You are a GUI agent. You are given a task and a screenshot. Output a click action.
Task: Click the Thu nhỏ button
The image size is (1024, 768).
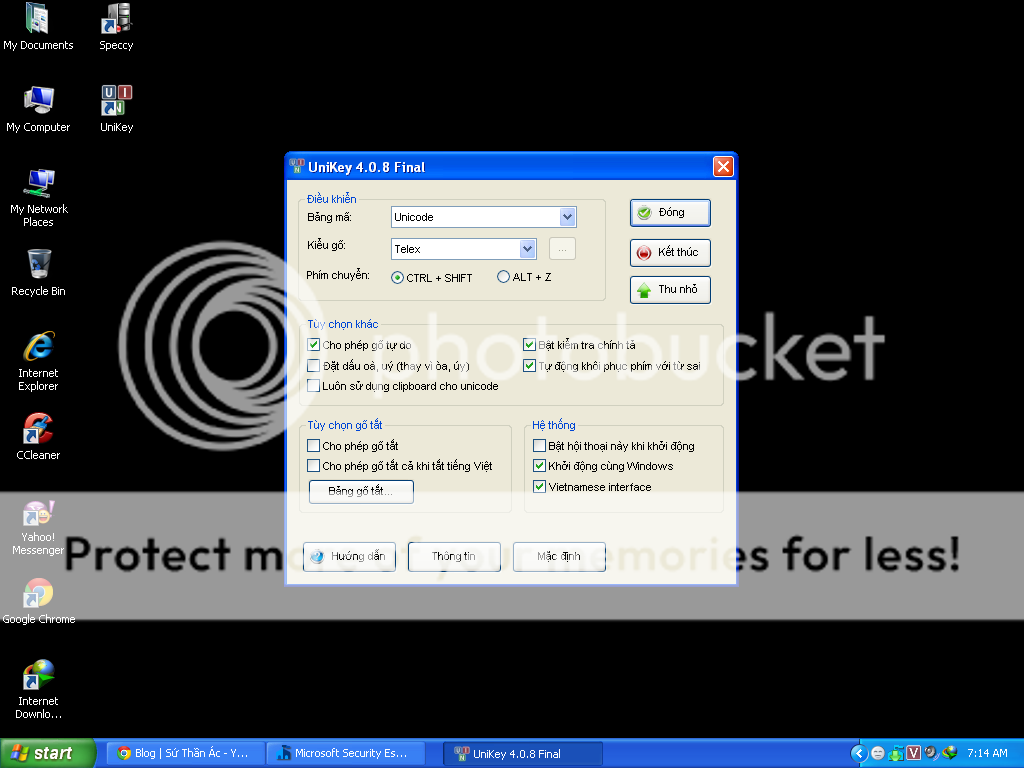click(670, 290)
